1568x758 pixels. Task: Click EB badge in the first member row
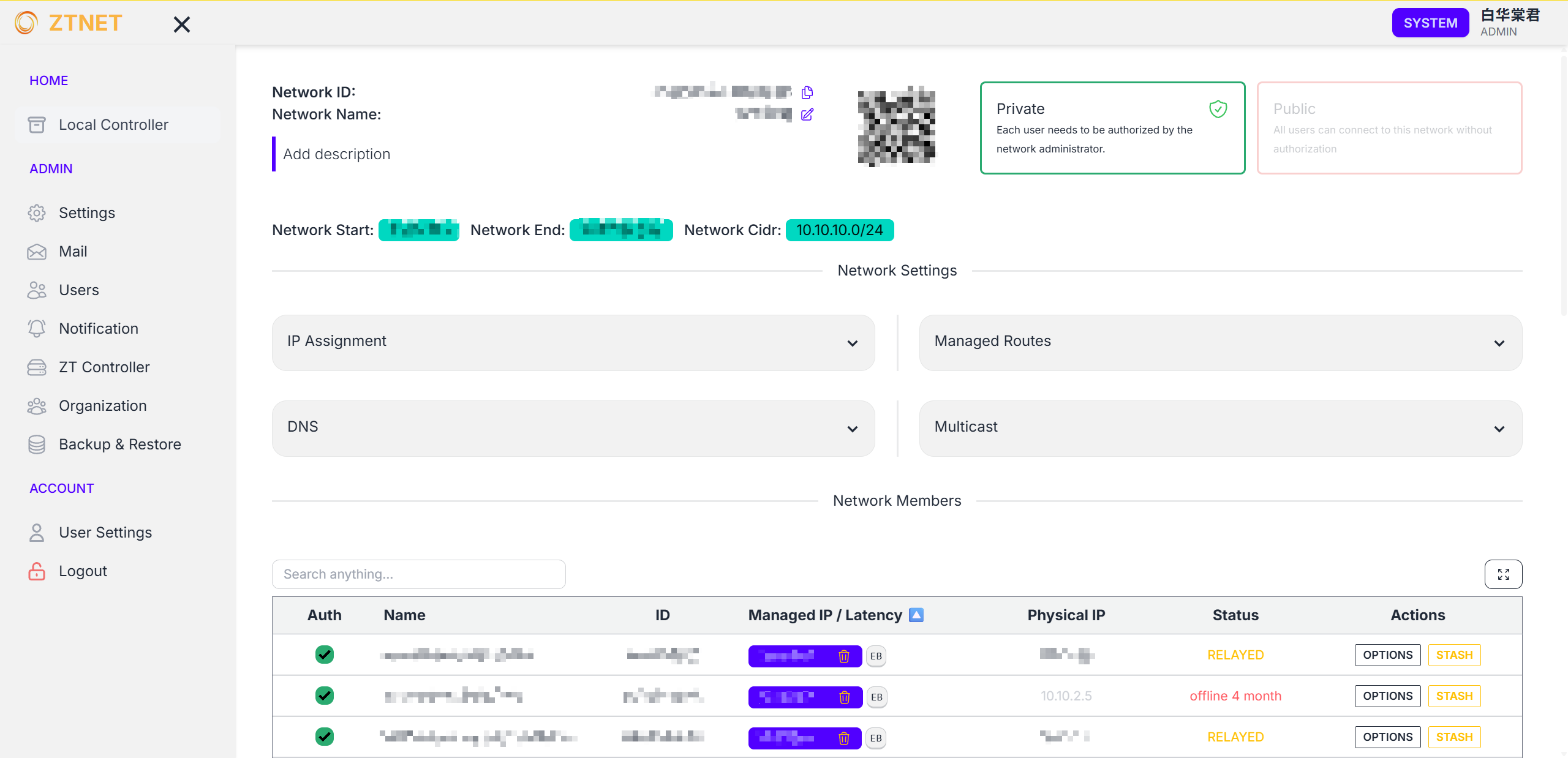tap(876, 656)
